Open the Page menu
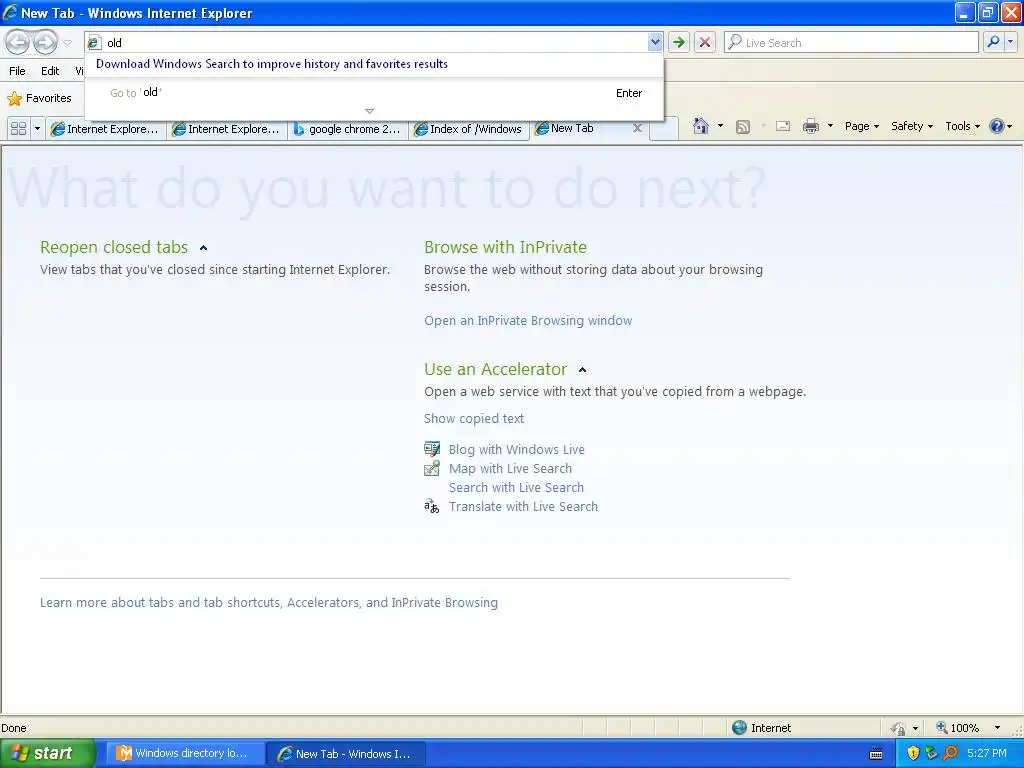 (x=861, y=126)
